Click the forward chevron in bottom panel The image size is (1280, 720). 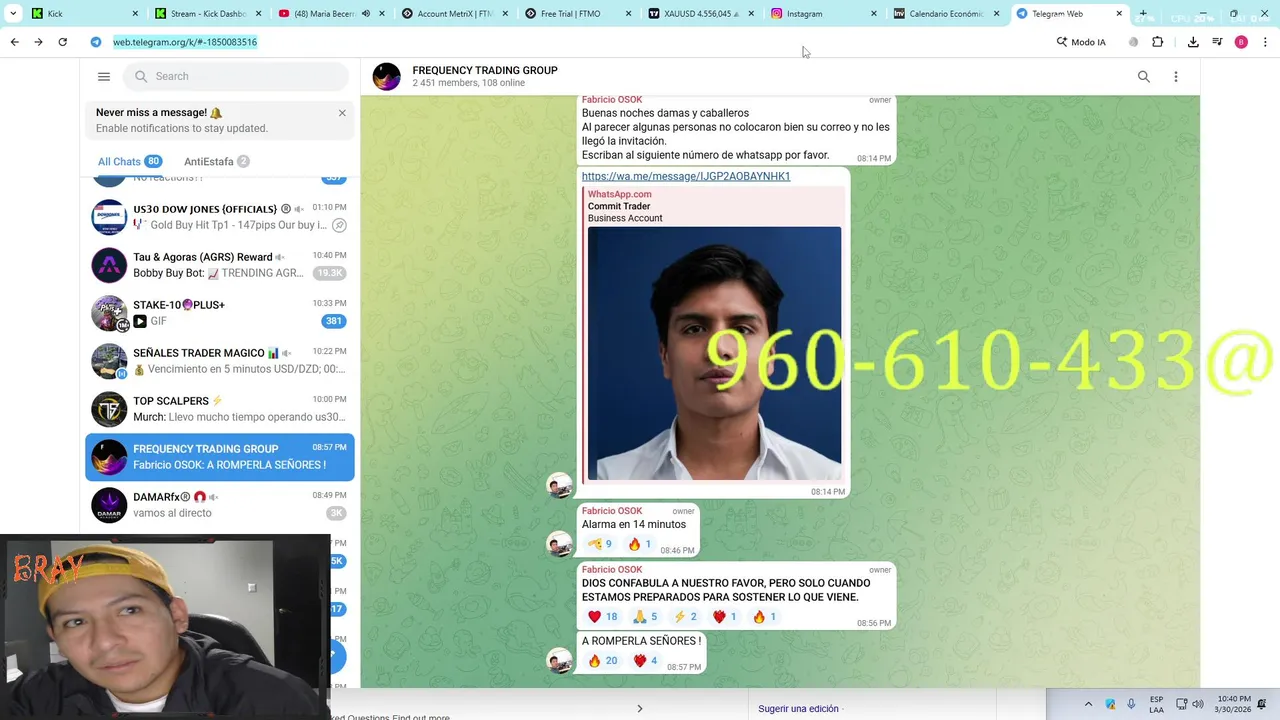click(640, 709)
